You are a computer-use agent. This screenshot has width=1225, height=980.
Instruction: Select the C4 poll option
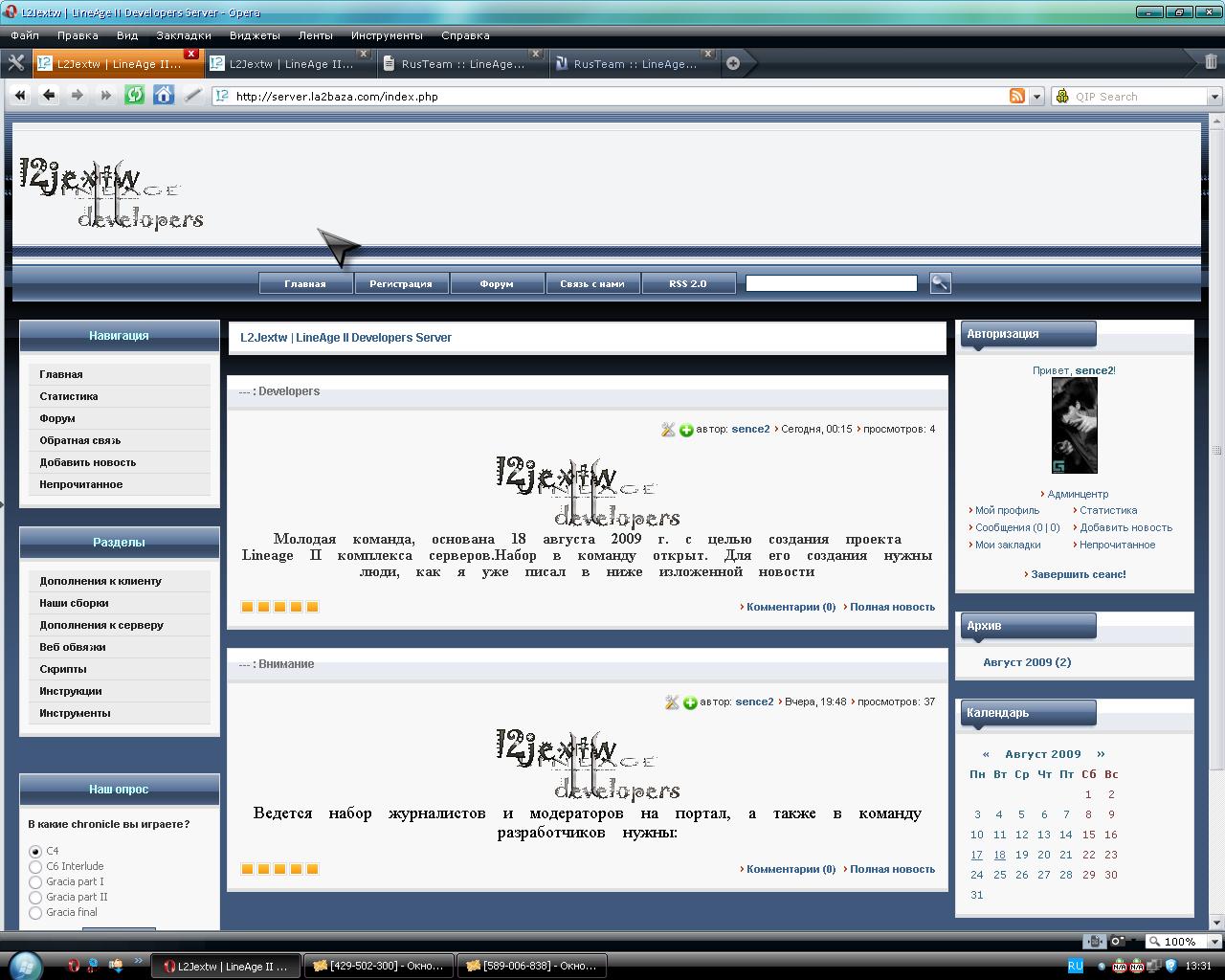(35, 851)
